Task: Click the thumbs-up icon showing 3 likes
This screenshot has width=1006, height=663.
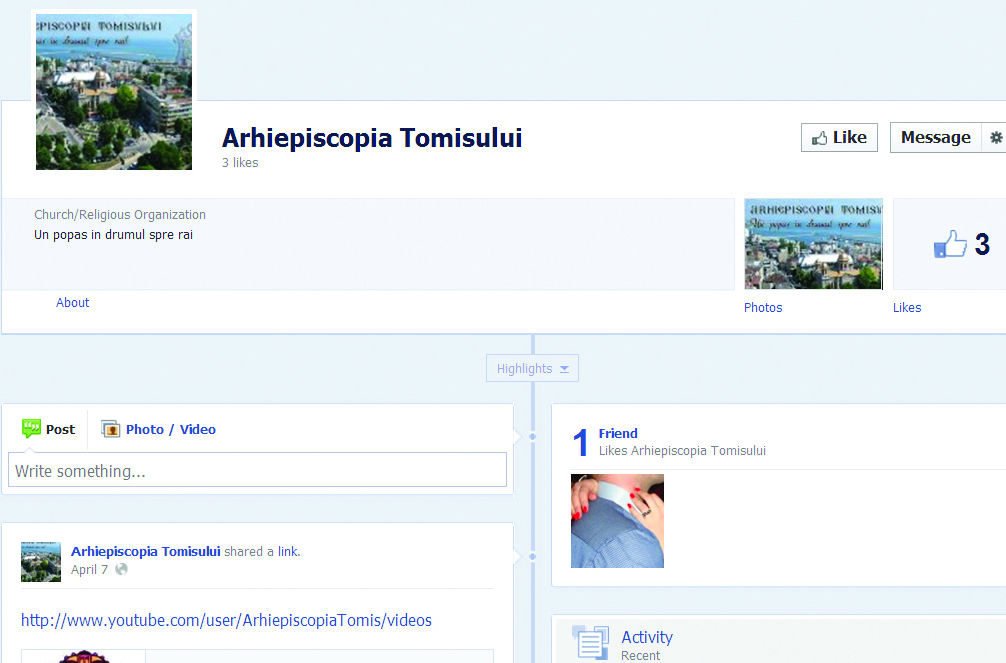Action: [951, 244]
